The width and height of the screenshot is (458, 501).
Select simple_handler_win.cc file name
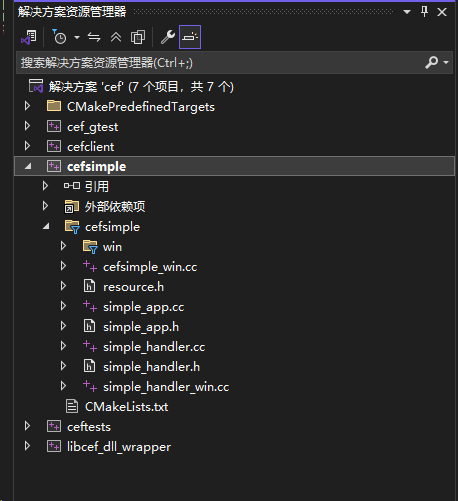coord(166,387)
